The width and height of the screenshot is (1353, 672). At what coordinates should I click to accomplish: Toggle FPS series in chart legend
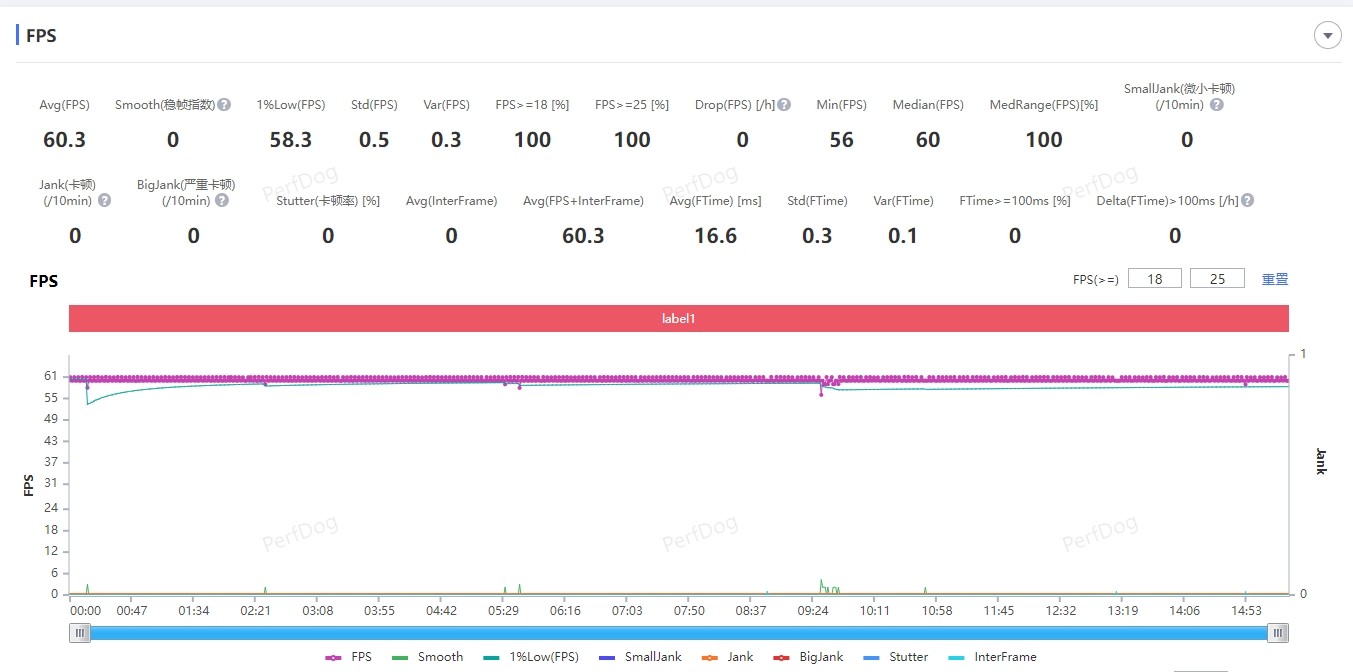pyautogui.click(x=349, y=657)
